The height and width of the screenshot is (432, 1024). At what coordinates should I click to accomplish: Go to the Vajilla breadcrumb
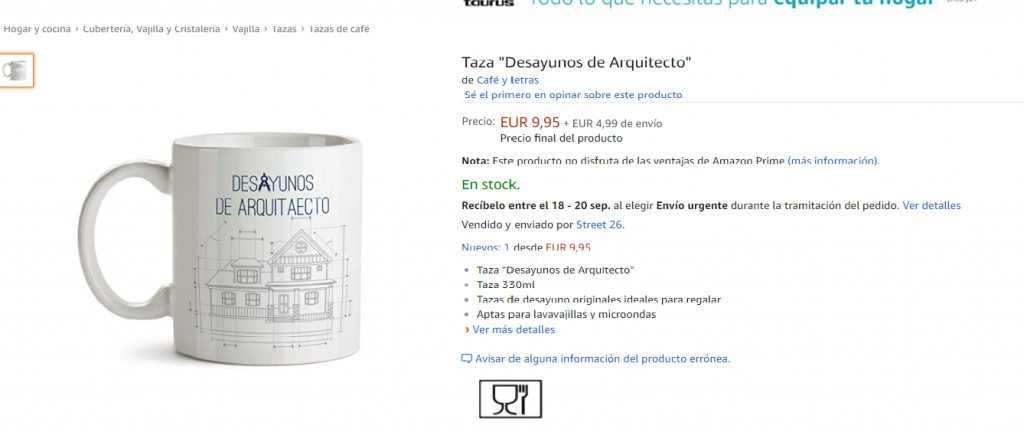246,29
